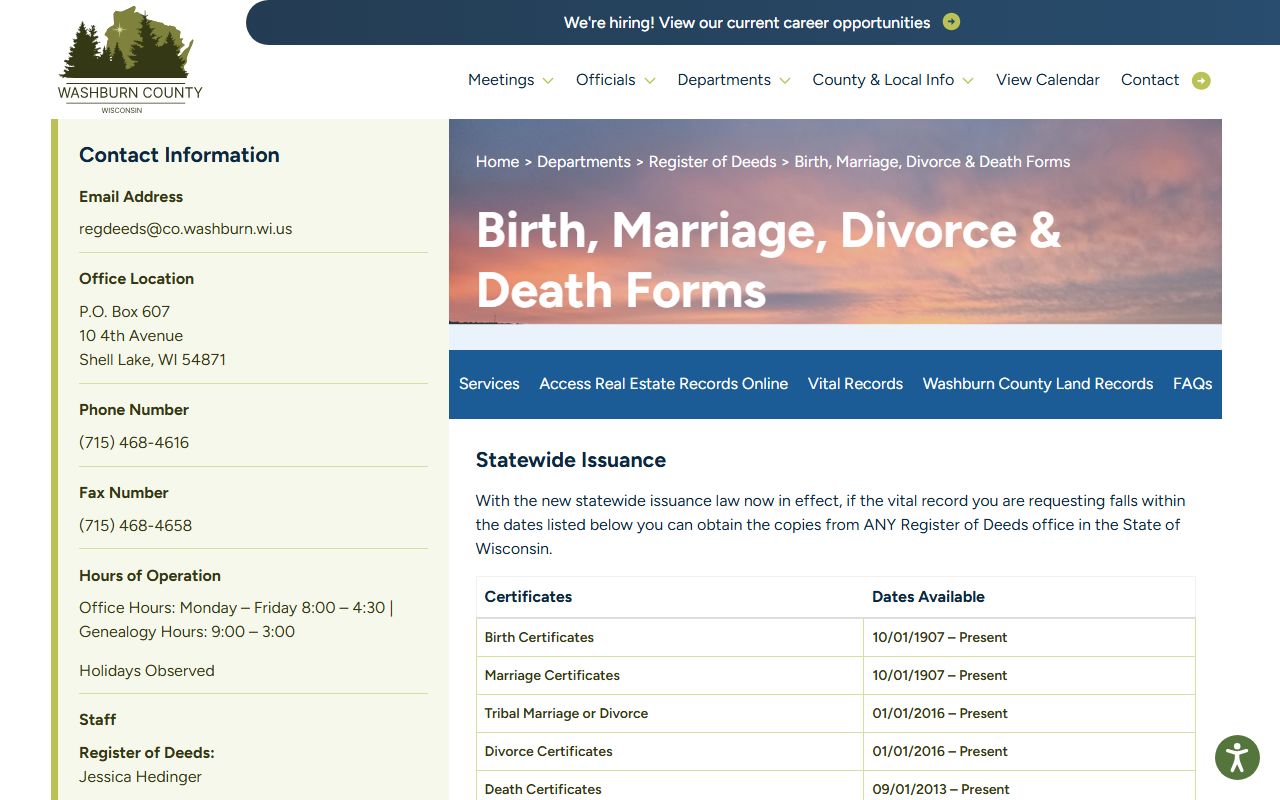Click the Tribal Marriage or Divorce cell
This screenshot has height=800, width=1280.
pyautogui.click(x=670, y=714)
